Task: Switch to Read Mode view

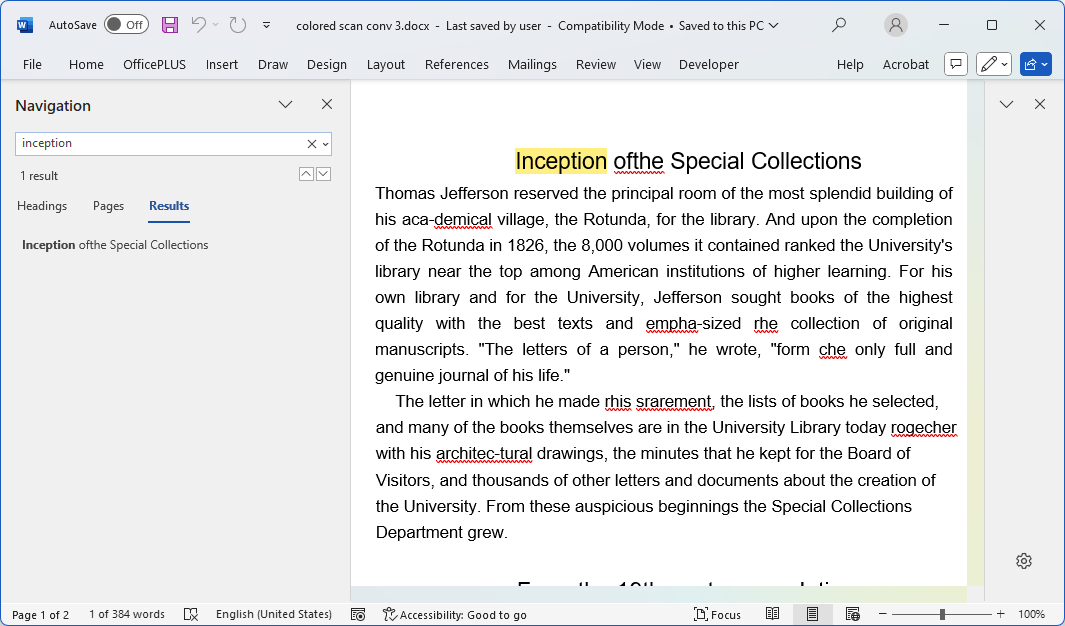Action: coord(772,614)
